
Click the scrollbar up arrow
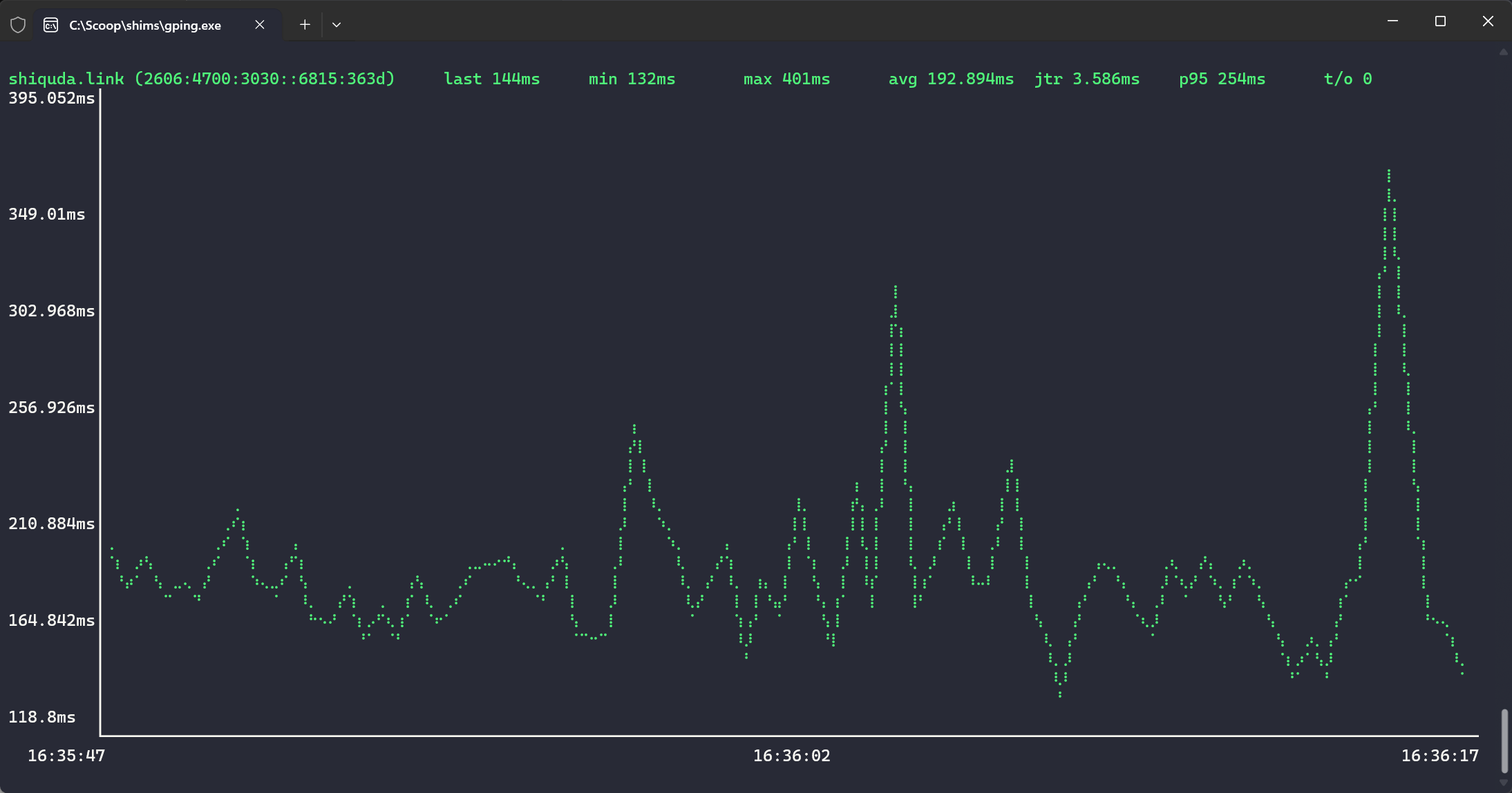pos(1504,52)
